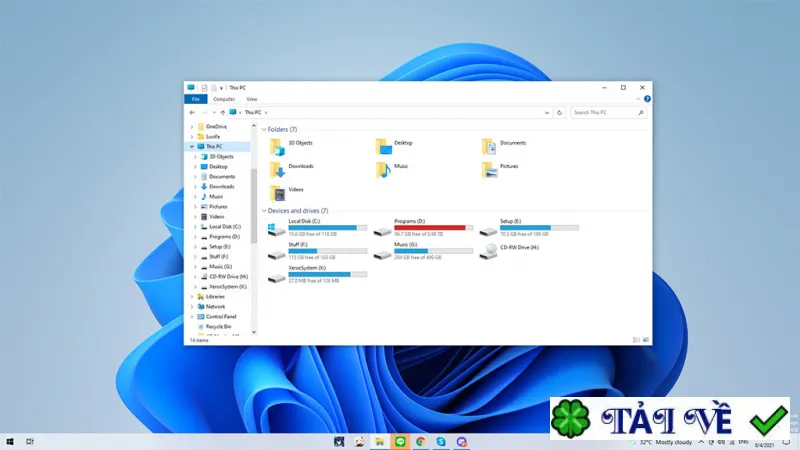Viewport: 800px width, 450px height.
Task: Click the Music (G:) usage bar
Action: pyautogui.click(x=433, y=251)
